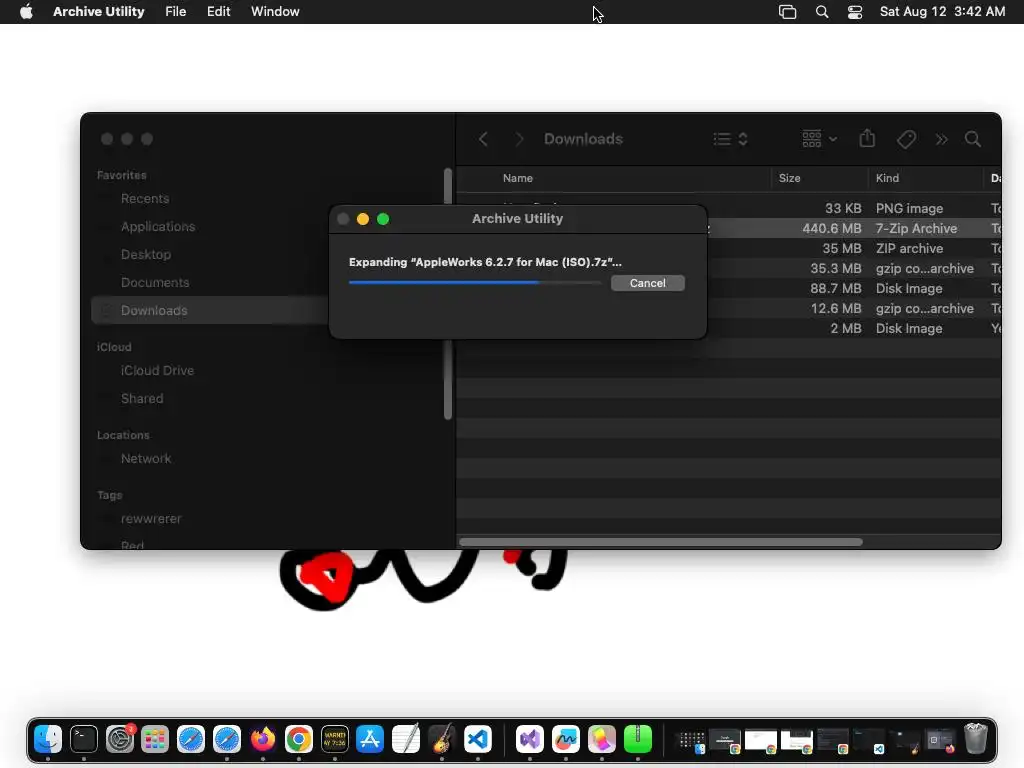The width and height of the screenshot is (1024, 768).
Task: Switch the view mode using the list view control
Action: 730,139
